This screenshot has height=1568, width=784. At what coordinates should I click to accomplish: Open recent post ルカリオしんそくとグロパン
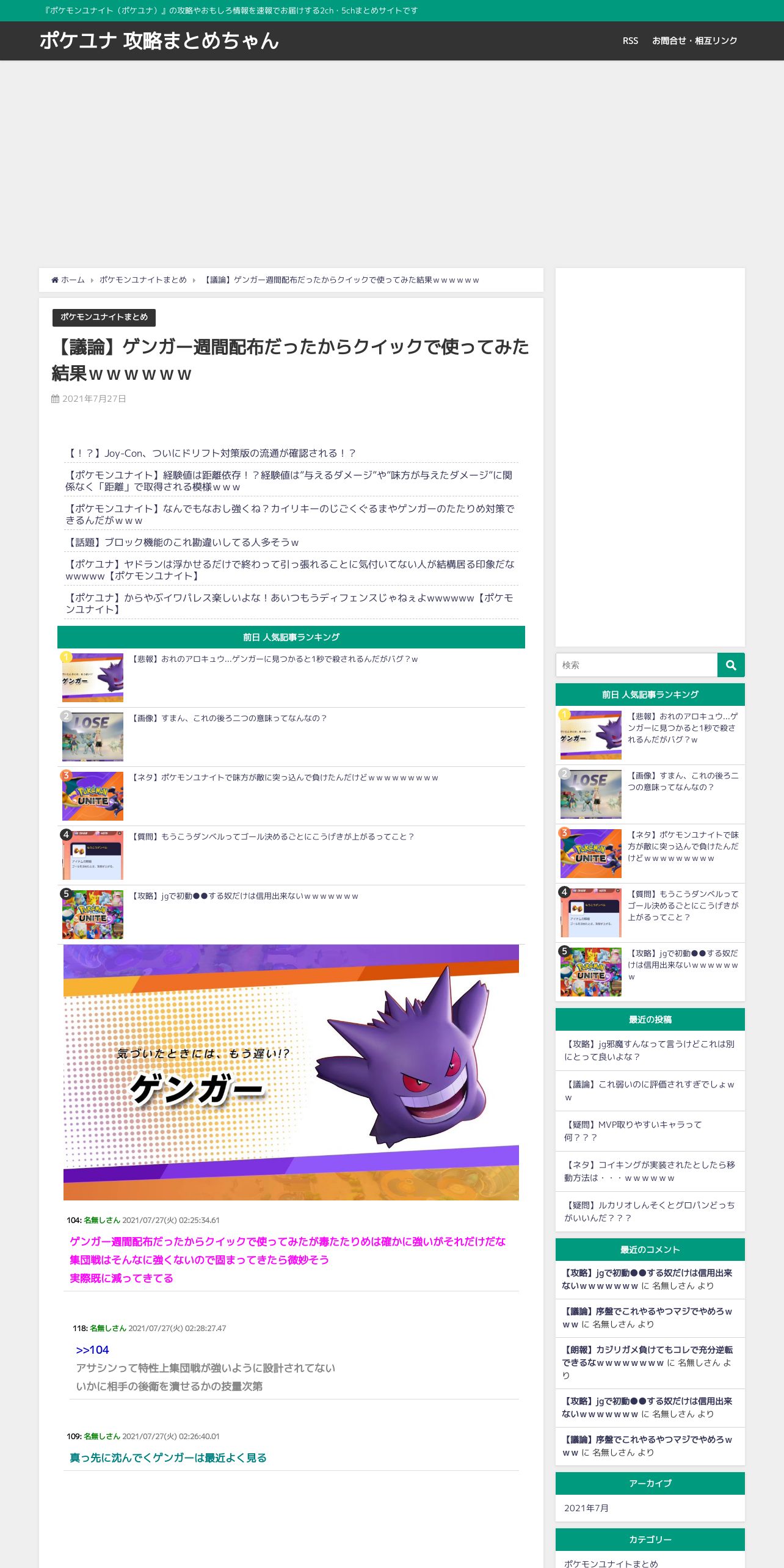pyautogui.click(x=650, y=1211)
